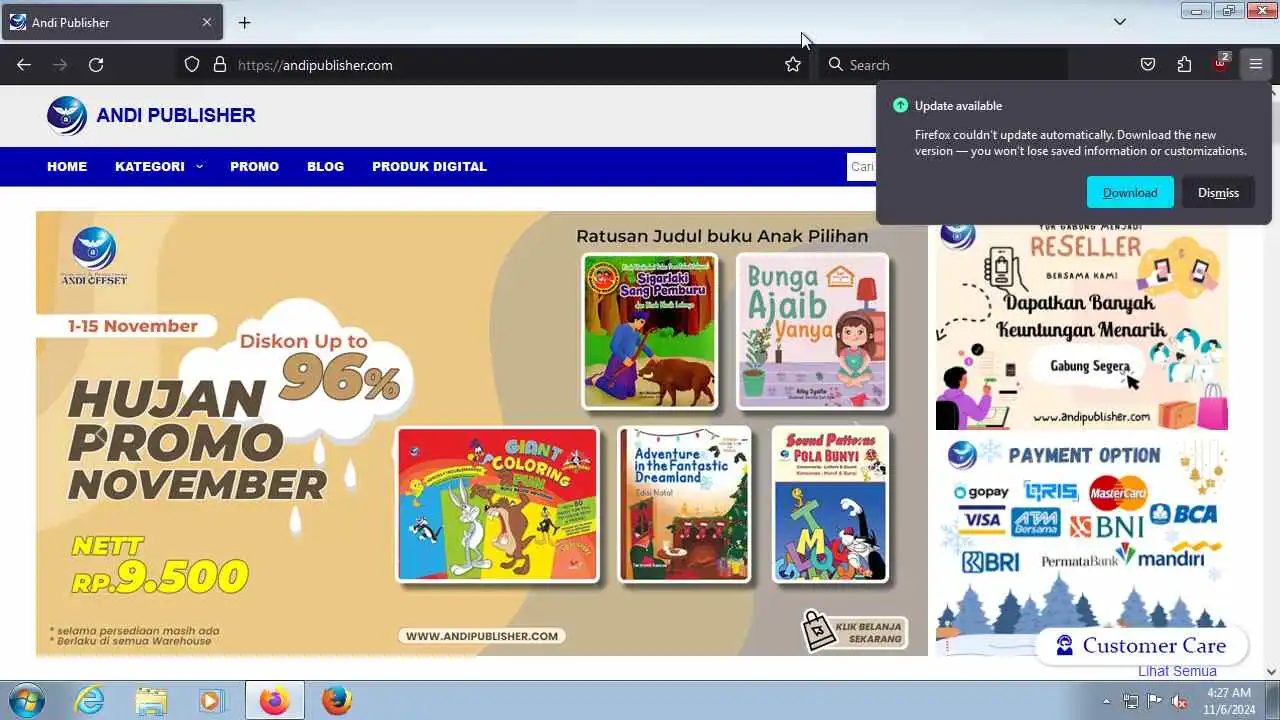Image resolution: width=1280 pixels, height=720 pixels.
Task: Bookmark this page with star icon
Action: [x=793, y=65]
